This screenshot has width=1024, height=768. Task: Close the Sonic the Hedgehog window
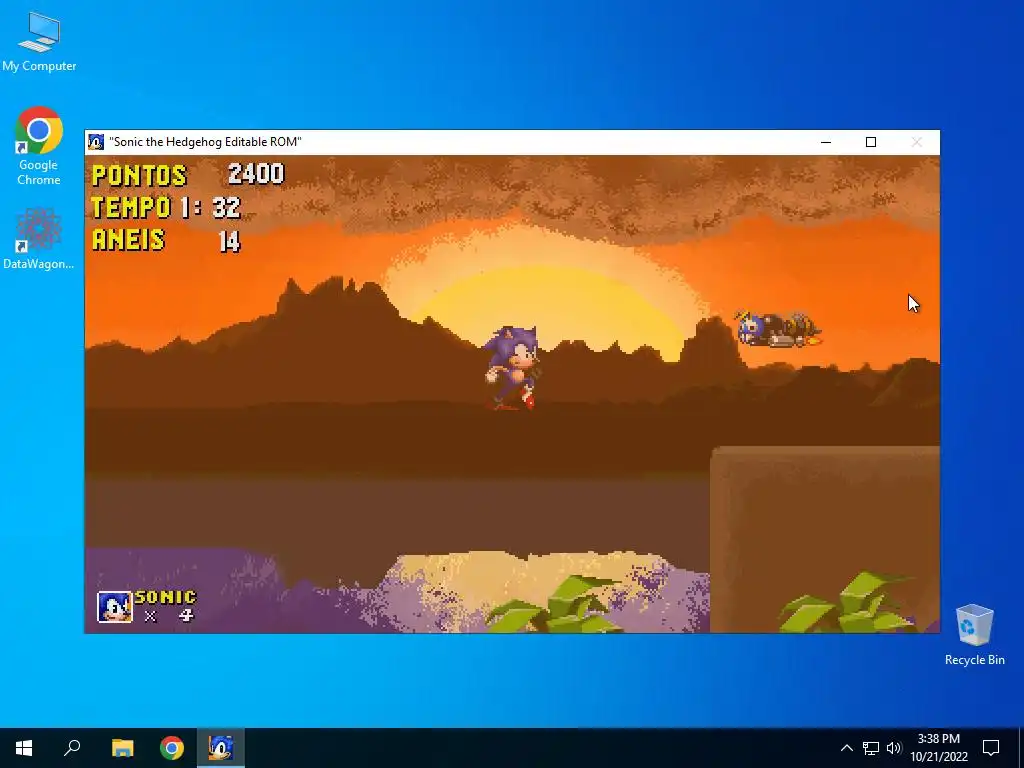pos(917,142)
